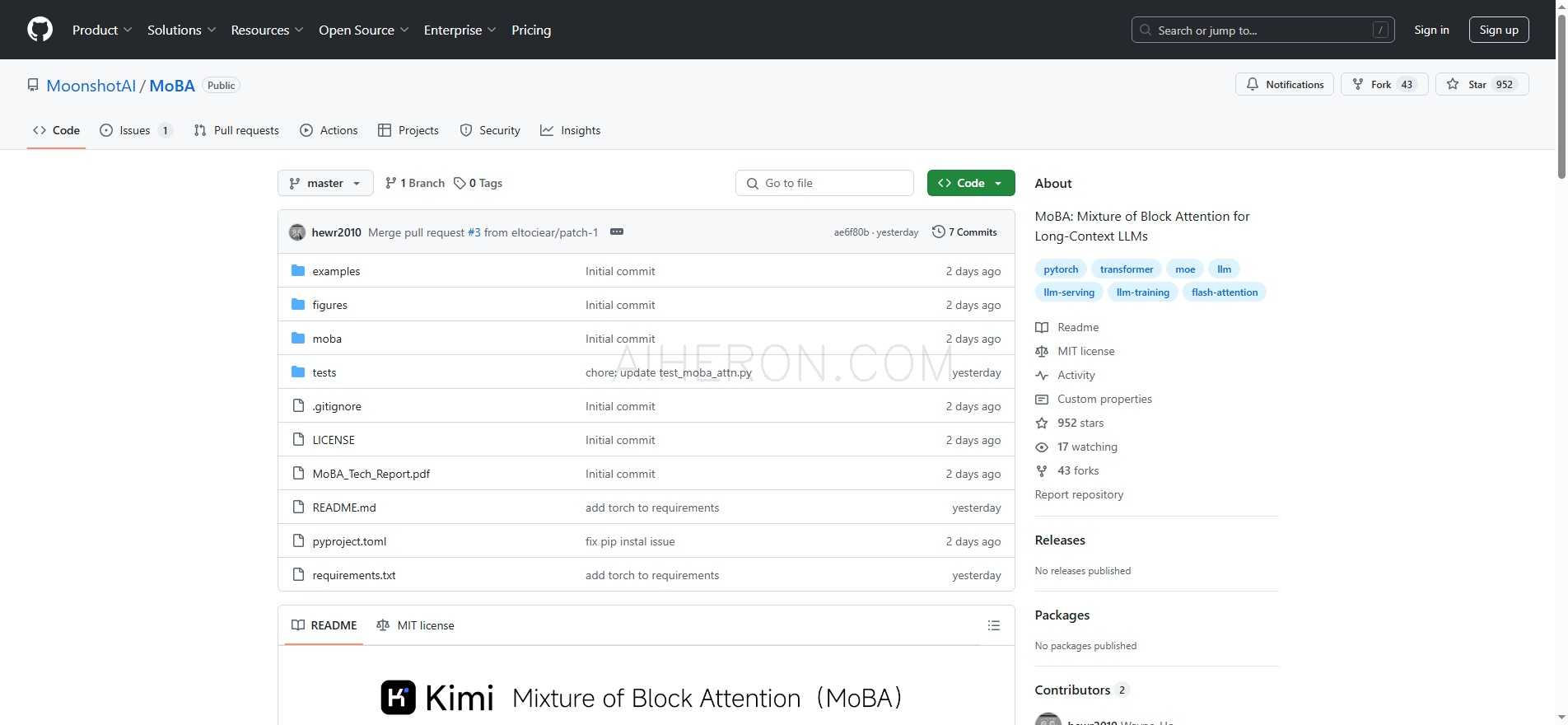This screenshot has width=1568, height=725.
Task: Expand the Enterprise menu
Action: (460, 30)
